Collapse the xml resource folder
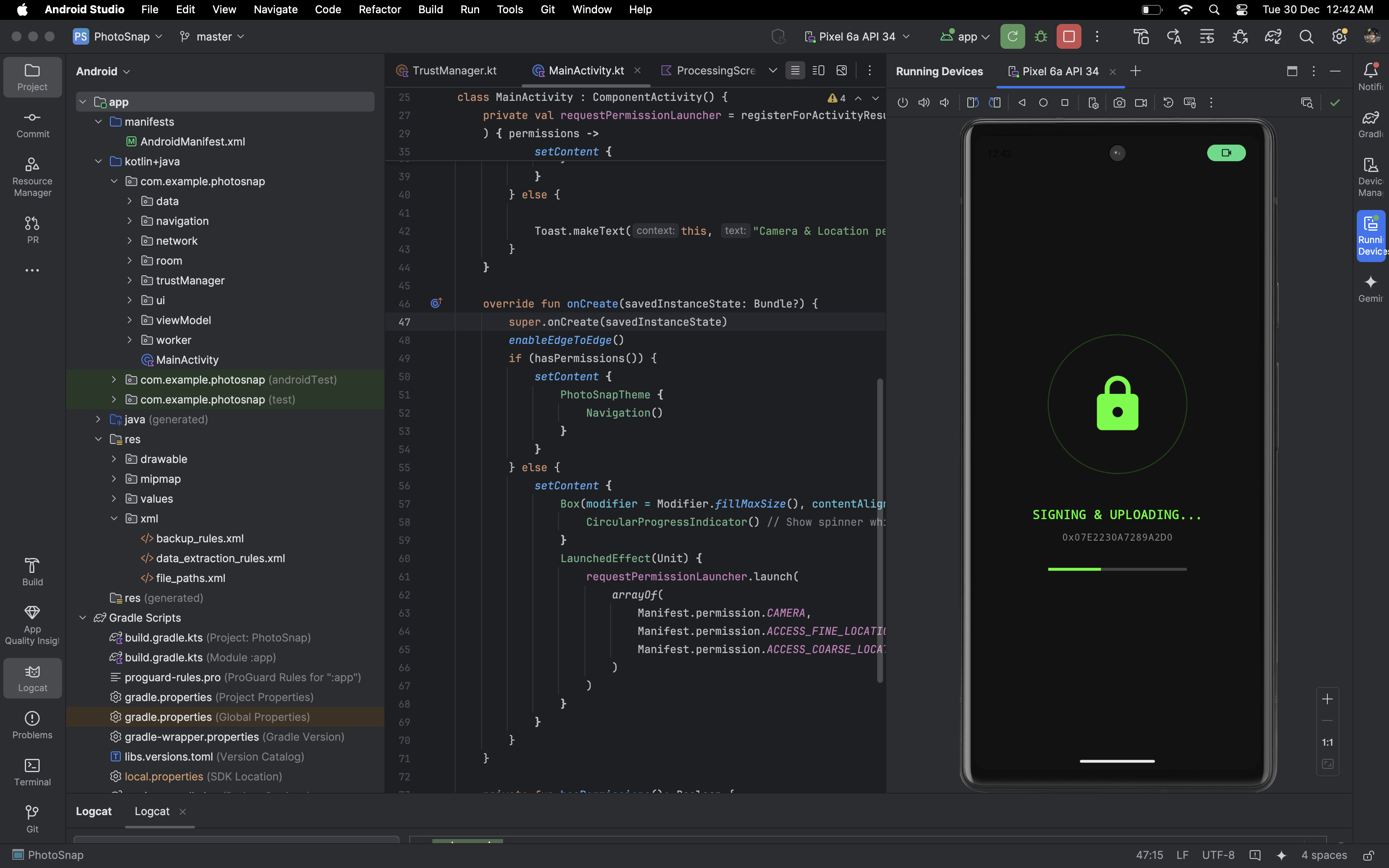Viewport: 1389px width, 868px height. [x=114, y=518]
